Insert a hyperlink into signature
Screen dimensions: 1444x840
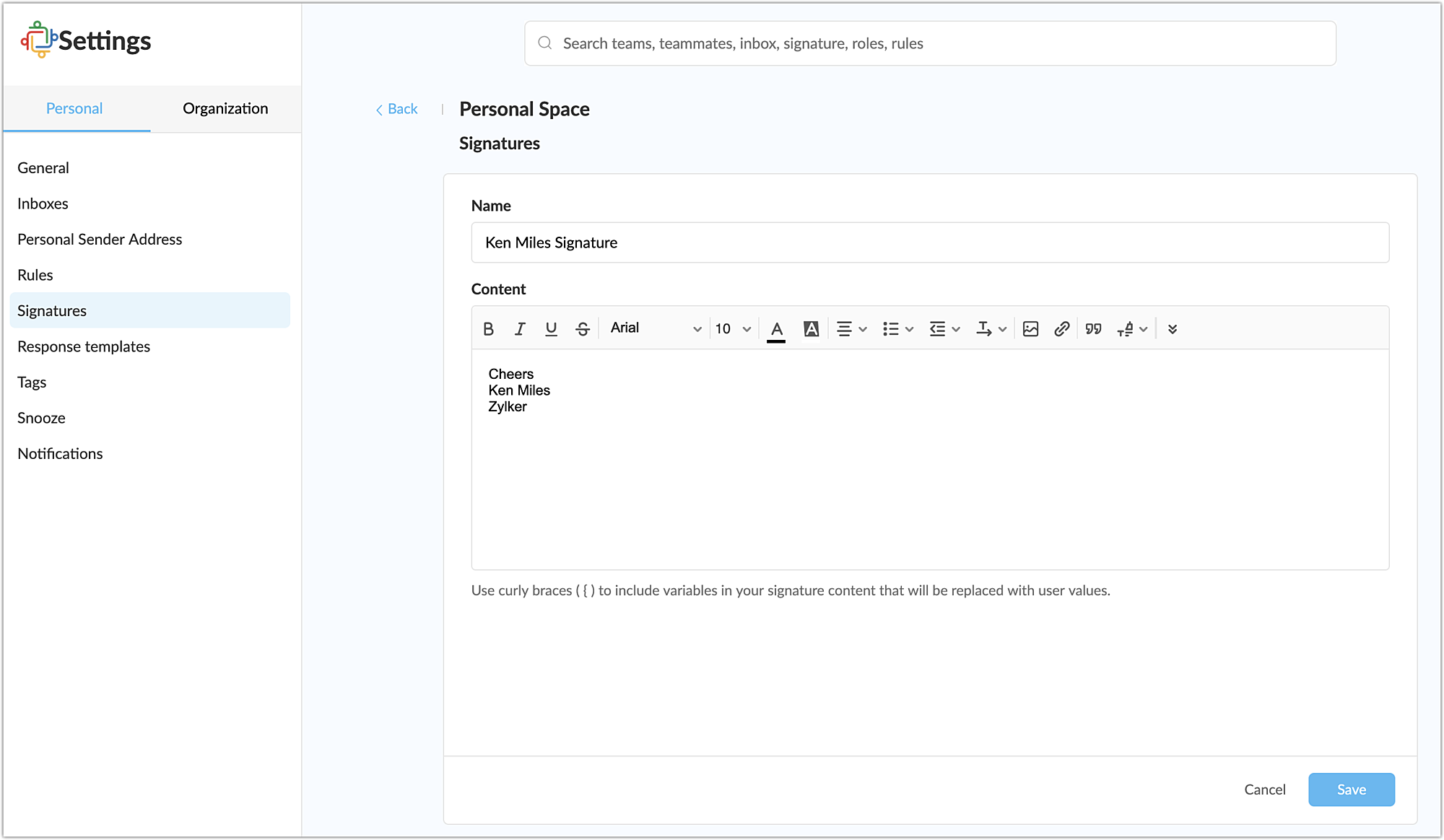tap(1061, 329)
